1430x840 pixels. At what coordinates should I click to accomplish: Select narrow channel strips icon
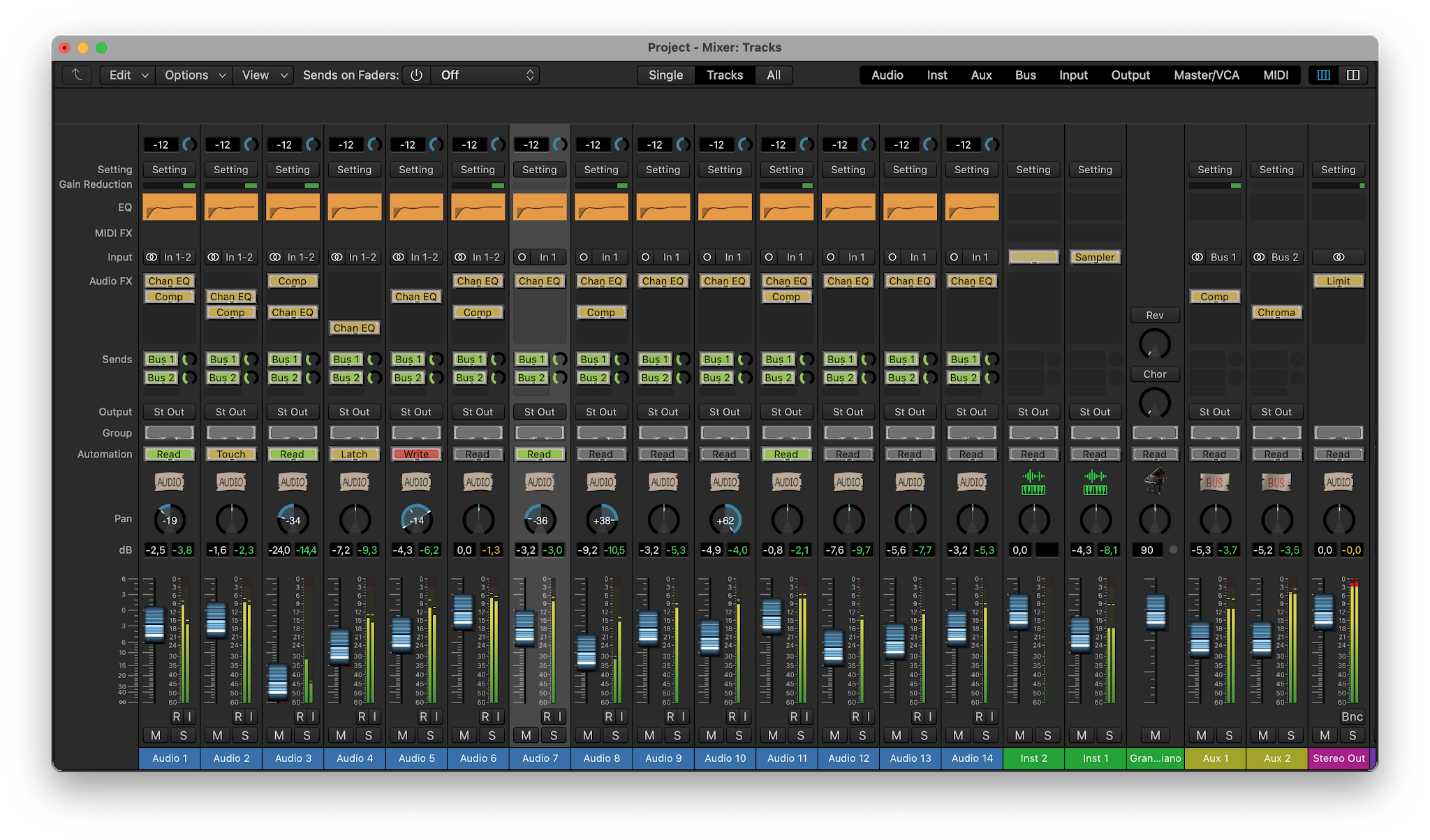click(x=1323, y=75)
